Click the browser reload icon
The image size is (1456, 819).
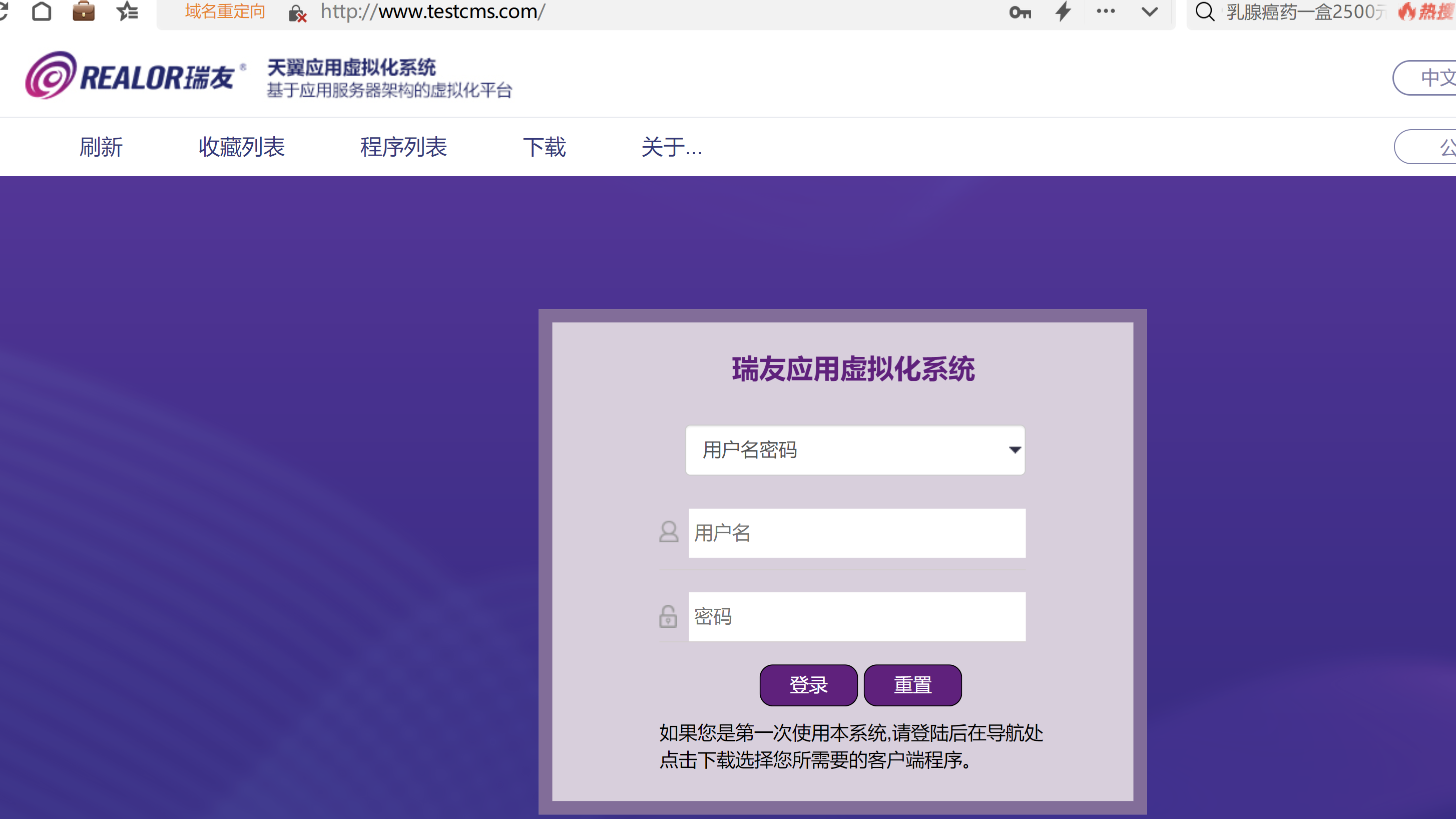[4, 11]
